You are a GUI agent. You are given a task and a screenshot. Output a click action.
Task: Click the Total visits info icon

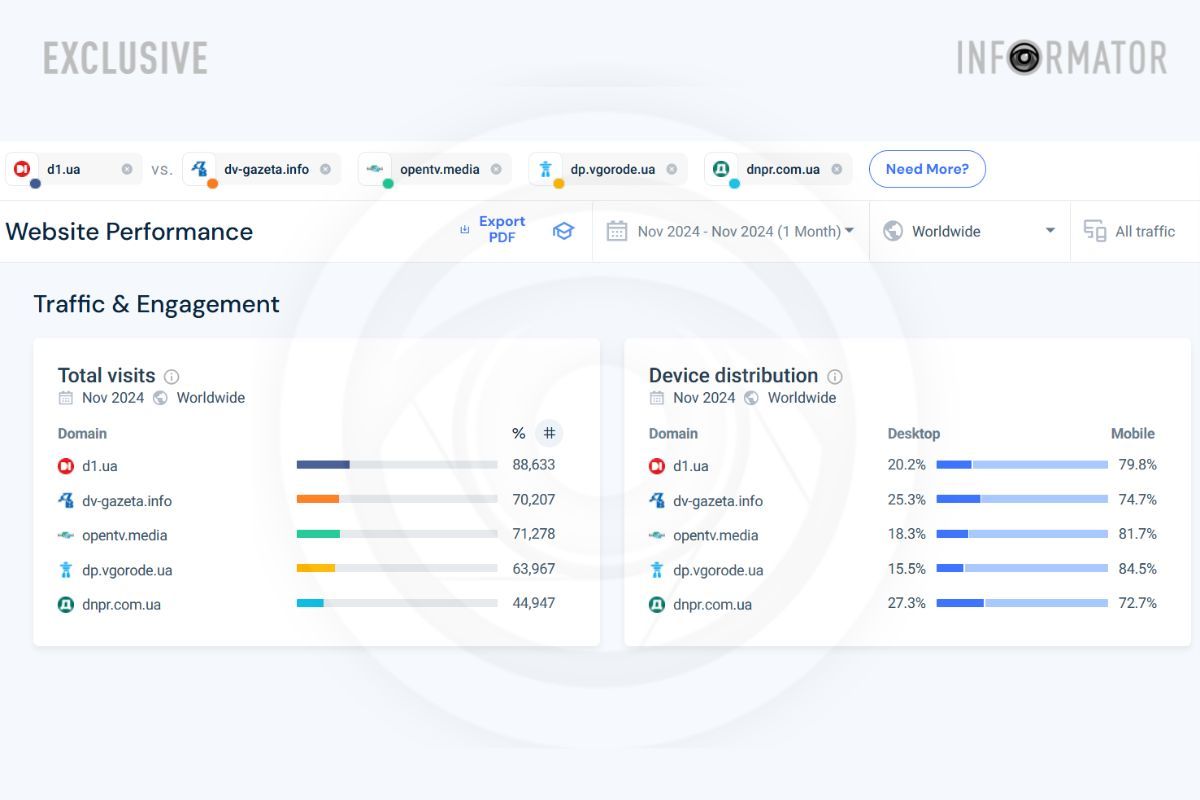pyautogui.click(x=171, y=377)
